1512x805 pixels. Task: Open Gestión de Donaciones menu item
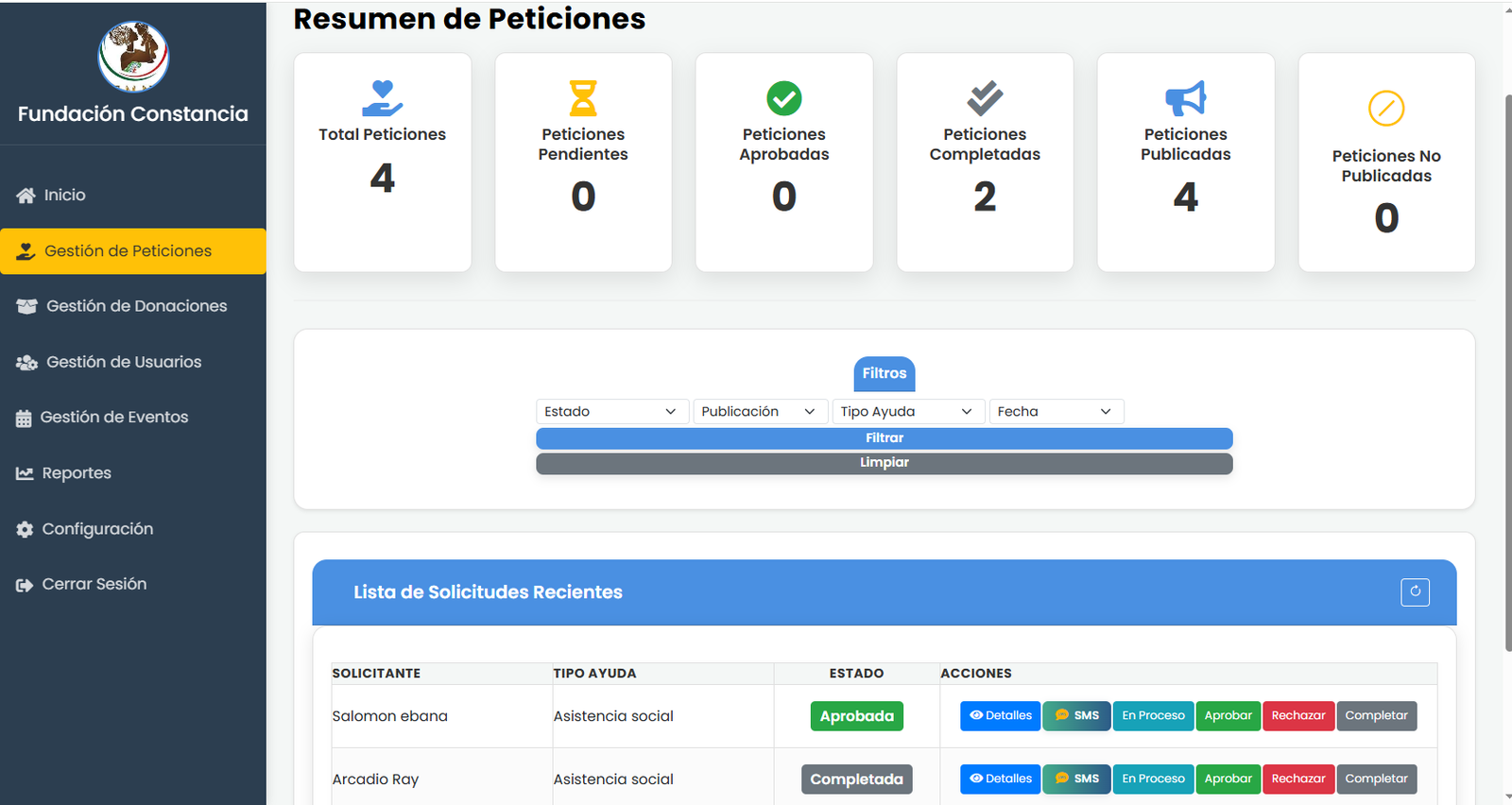coord(133,306)
